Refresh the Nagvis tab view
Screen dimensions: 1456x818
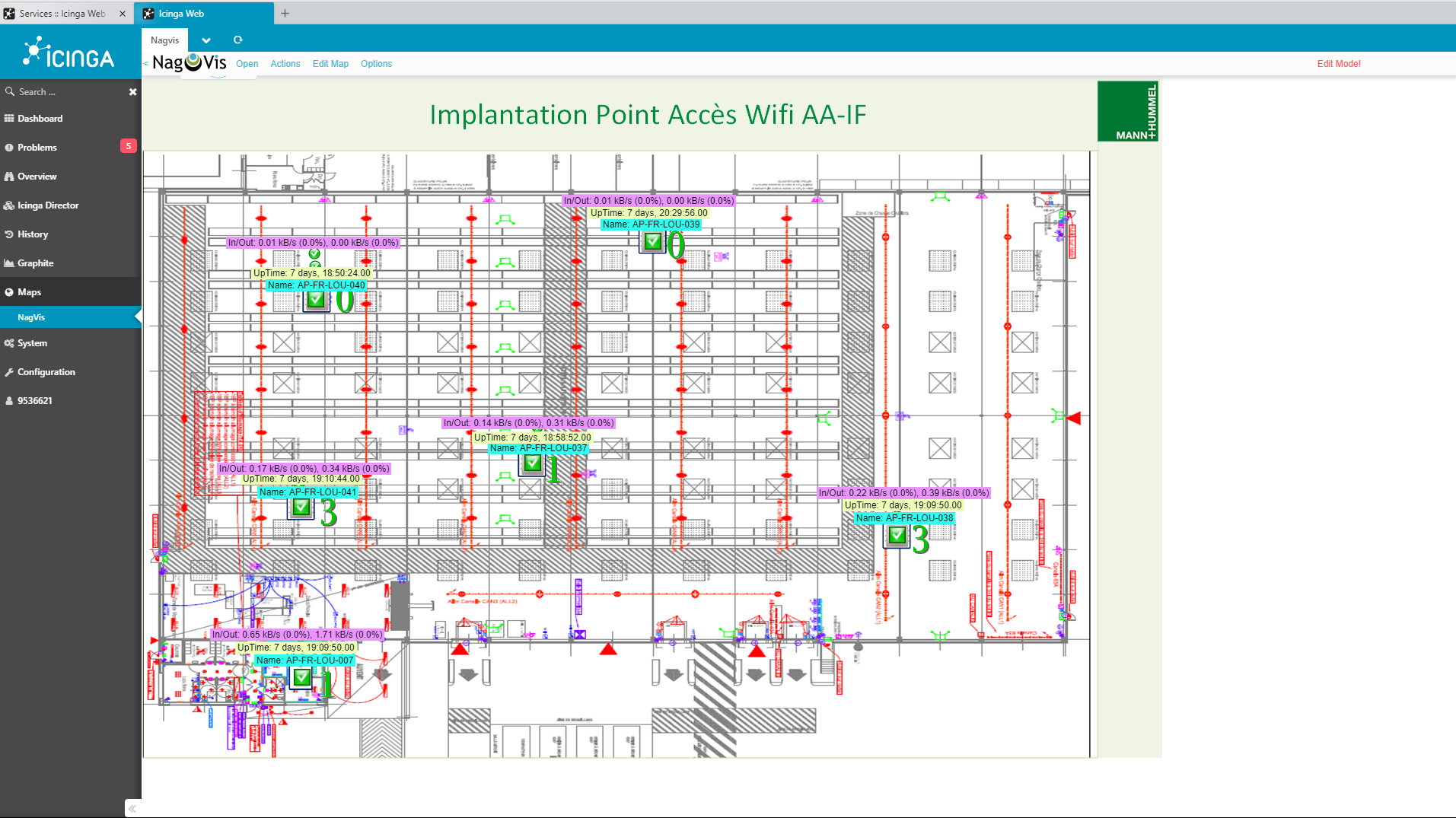[x=237, y=40]
